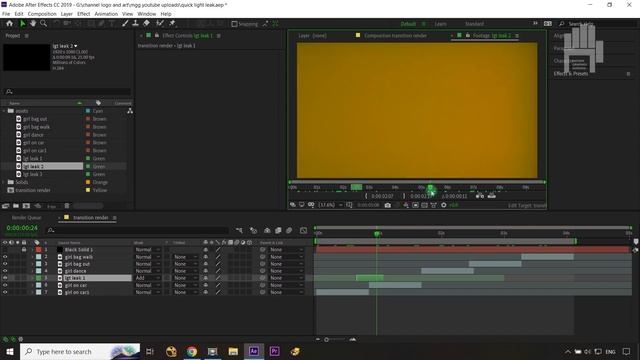Open blend mode dropdown for lgt leak 1
Viewport: 640px width, 360px height.
[148, 278]
